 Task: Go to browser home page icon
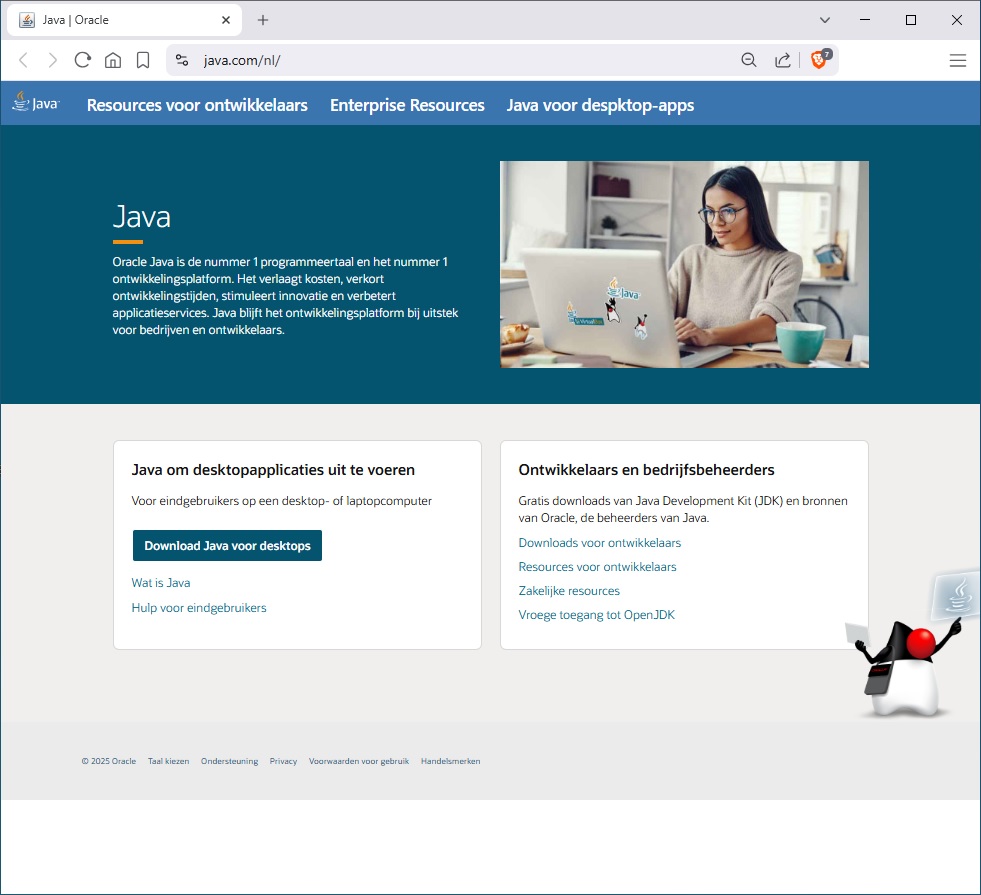[x=113, y=60]
